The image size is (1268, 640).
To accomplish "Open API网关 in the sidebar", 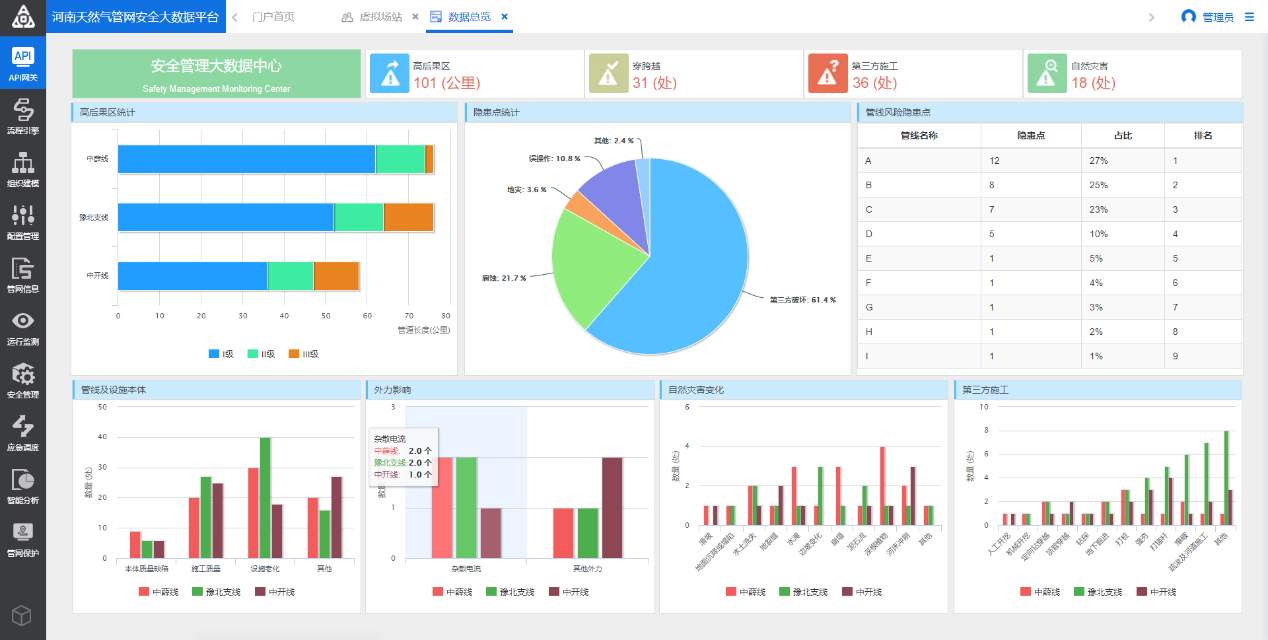I will pos(22,63).
